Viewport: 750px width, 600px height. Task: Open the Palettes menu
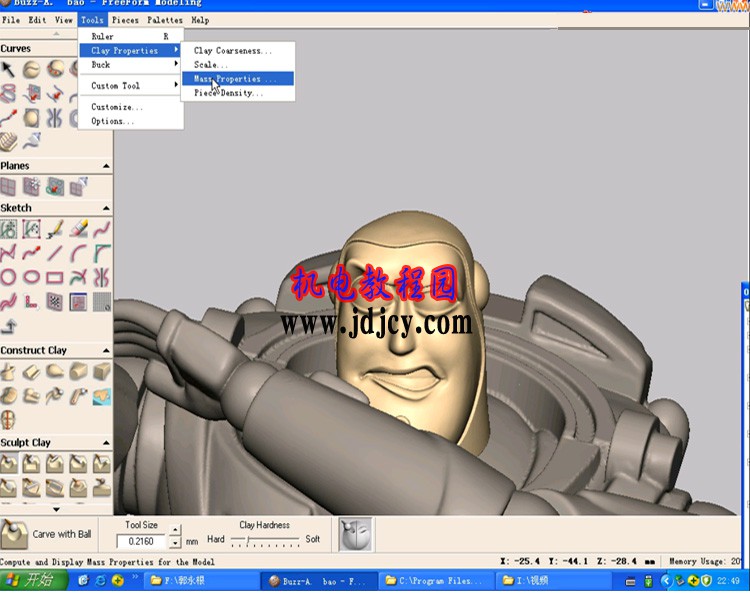click(165, 20)
